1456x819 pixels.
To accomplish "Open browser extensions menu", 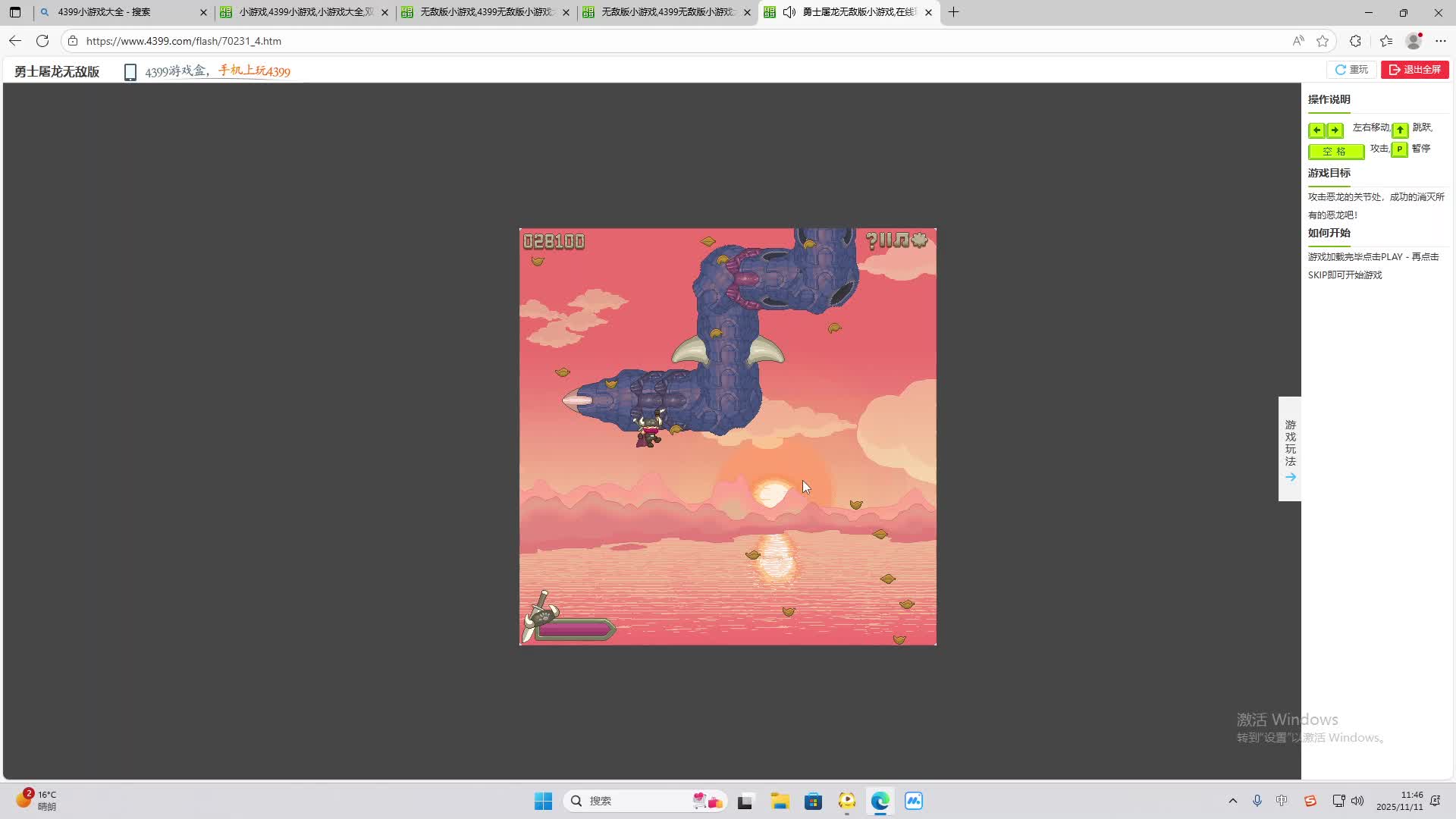I will click(1355, 41).
